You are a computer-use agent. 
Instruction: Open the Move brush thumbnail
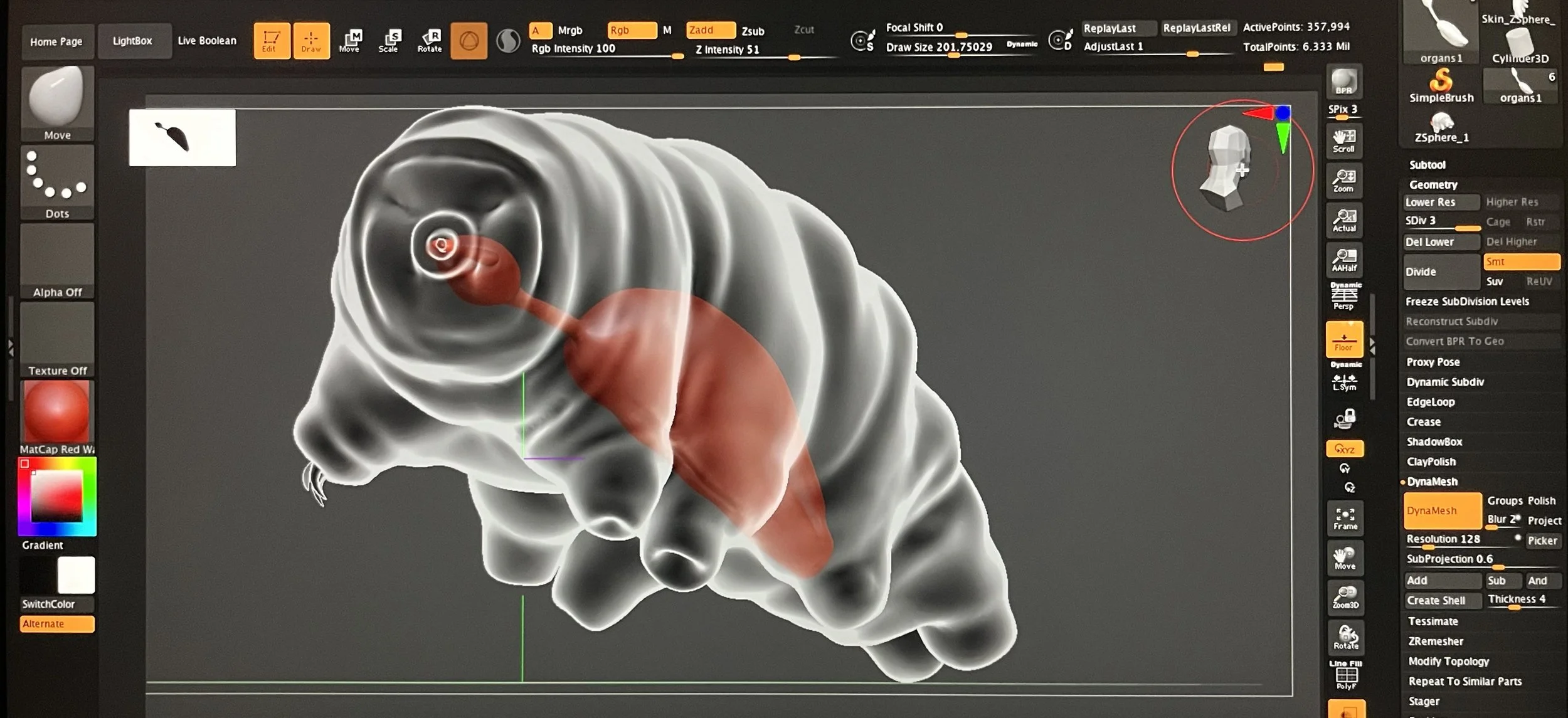[x=57, y=103]
